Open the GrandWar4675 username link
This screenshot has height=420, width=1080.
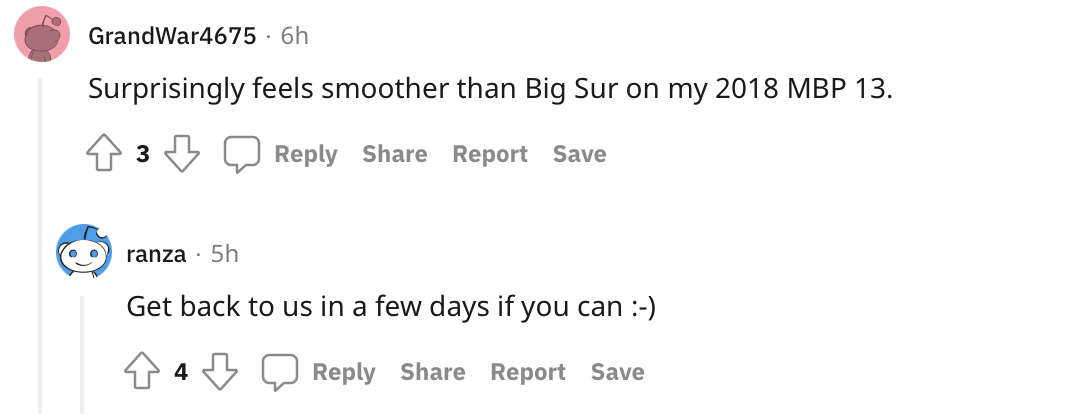172,36
